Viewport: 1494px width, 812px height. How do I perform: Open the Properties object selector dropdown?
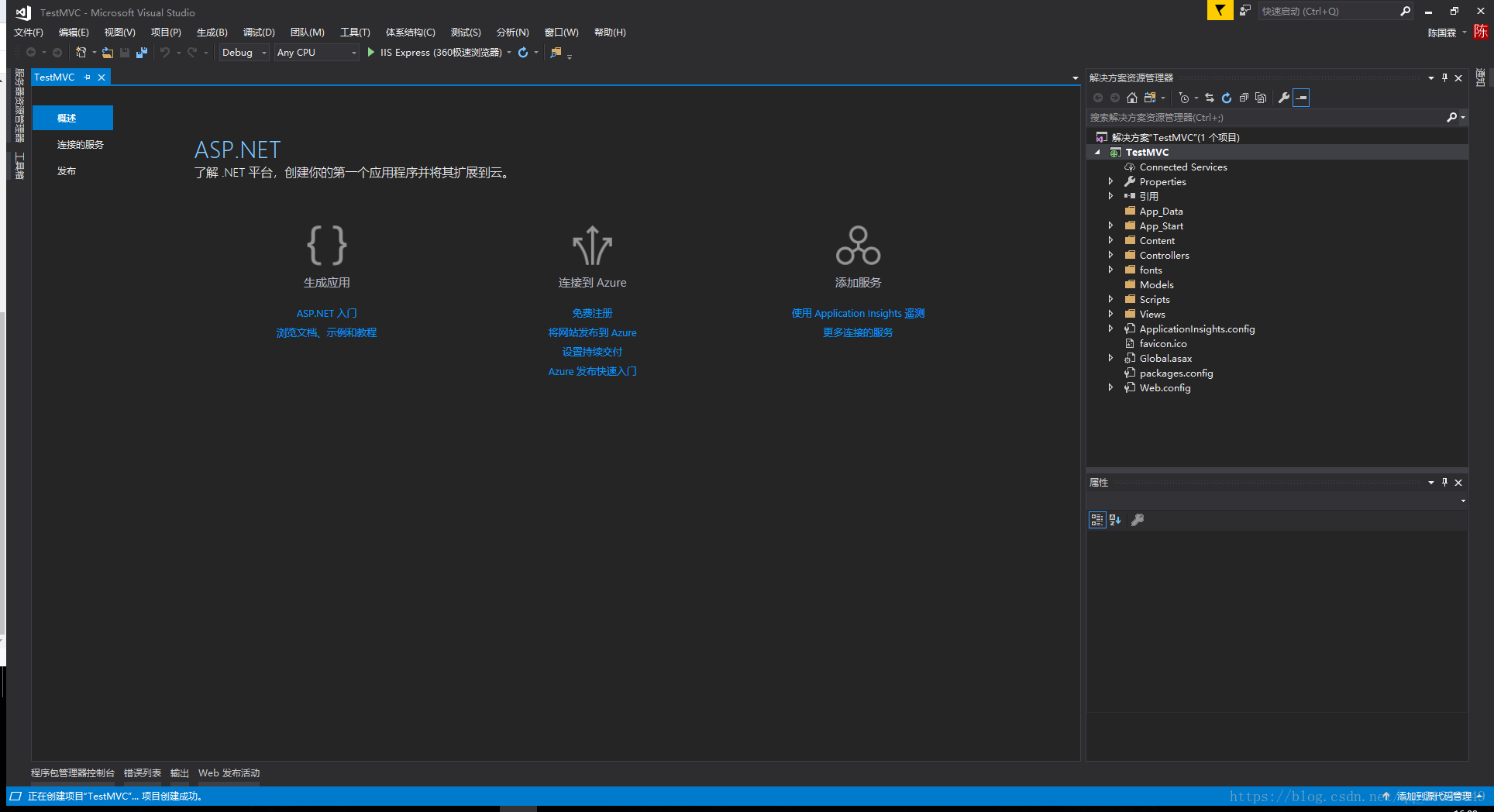(1463, 501)
